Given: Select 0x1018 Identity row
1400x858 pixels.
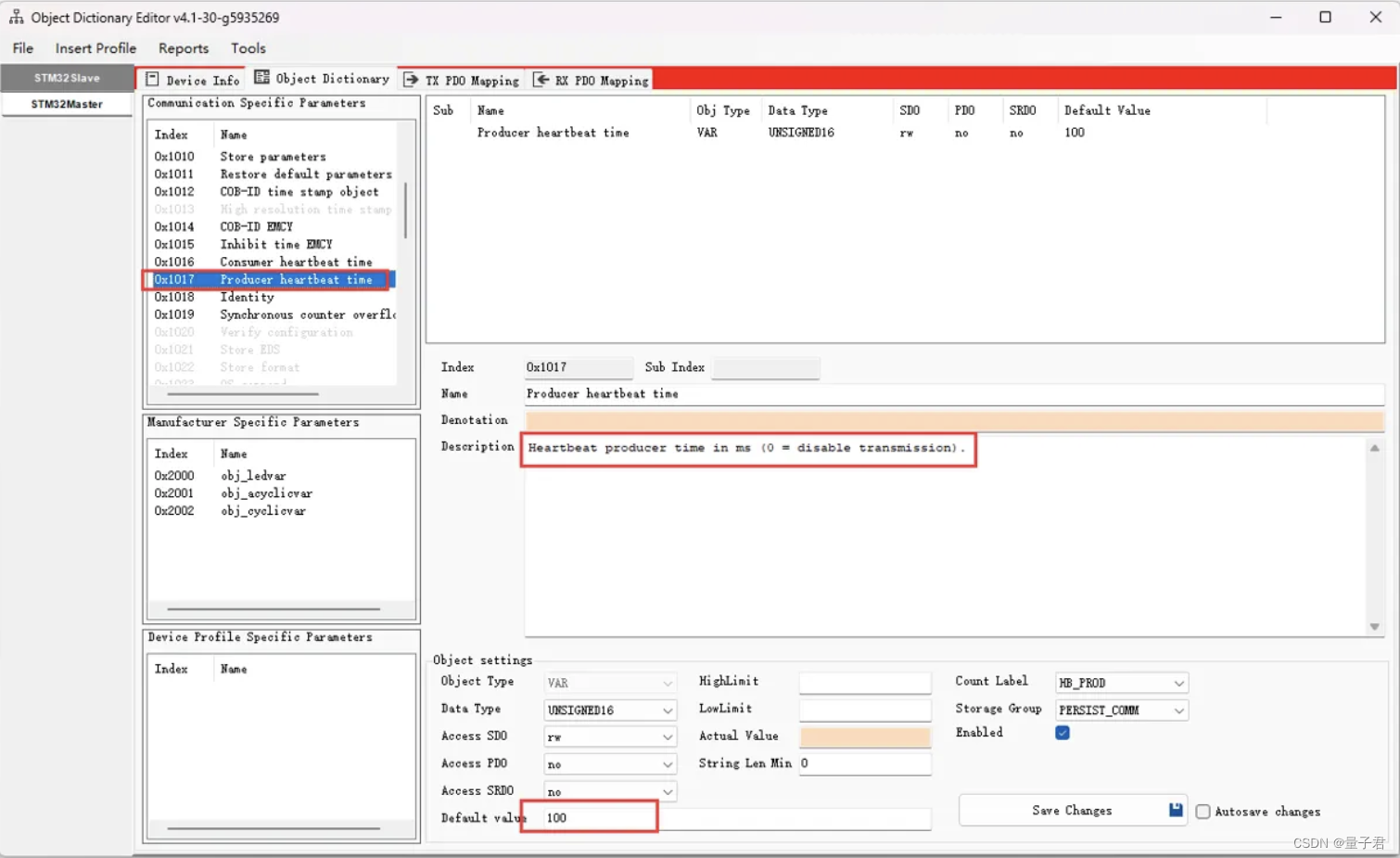Looking at the screenshot, I should tap(273, 298).
